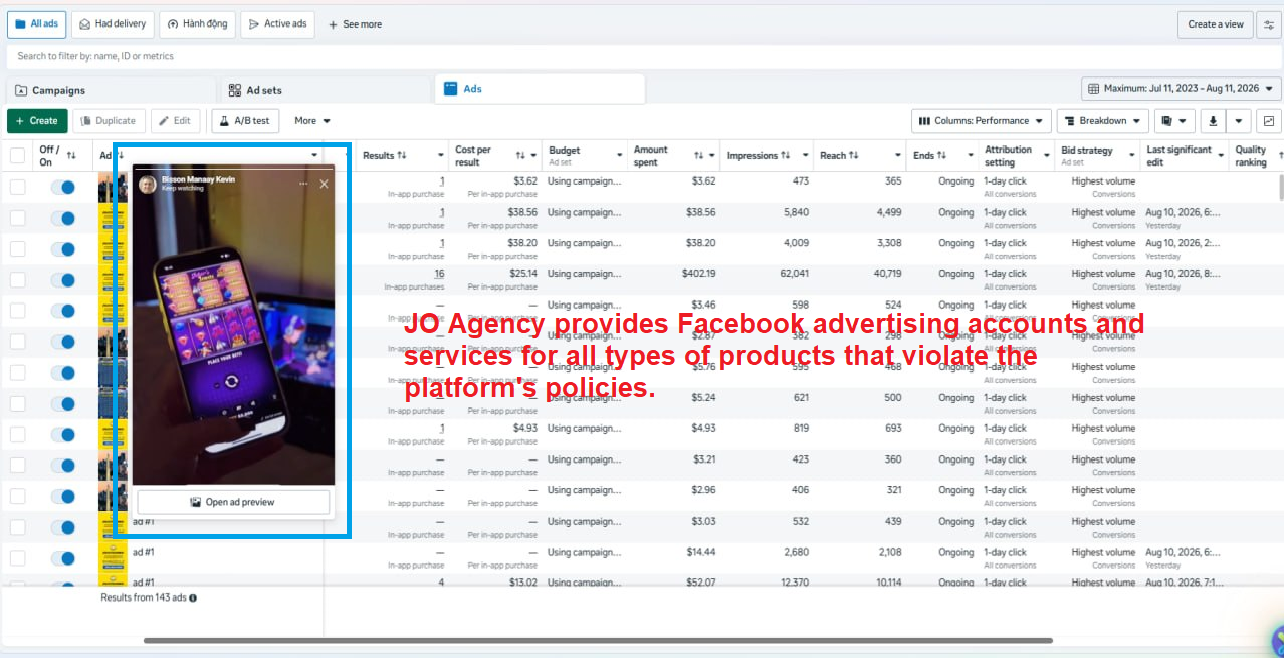Open the 16 results link
The height and width of the screenshot is (658, 1284).
click(x=439, y=274)
